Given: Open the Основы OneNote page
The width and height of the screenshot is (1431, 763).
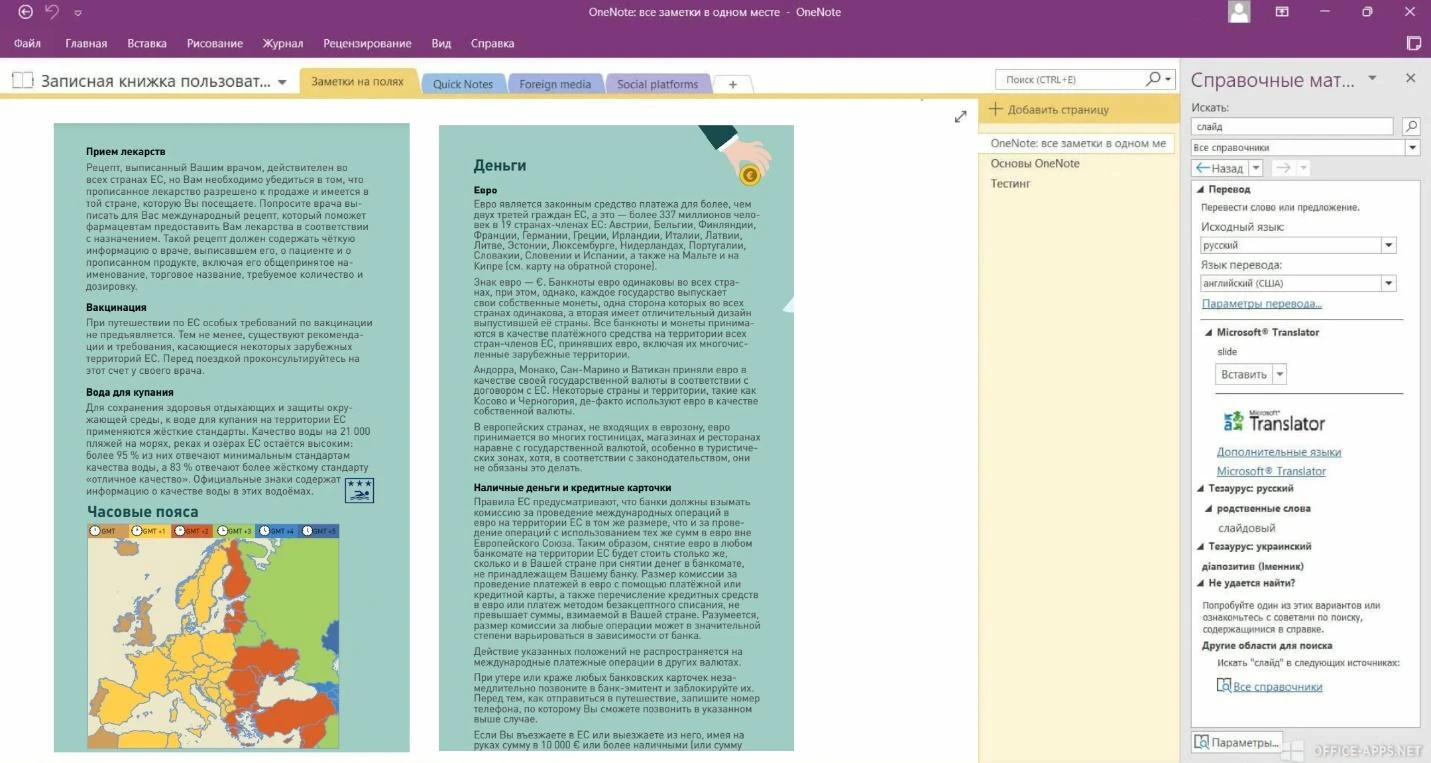Looking at the screenshot, I should (1035, 163).
